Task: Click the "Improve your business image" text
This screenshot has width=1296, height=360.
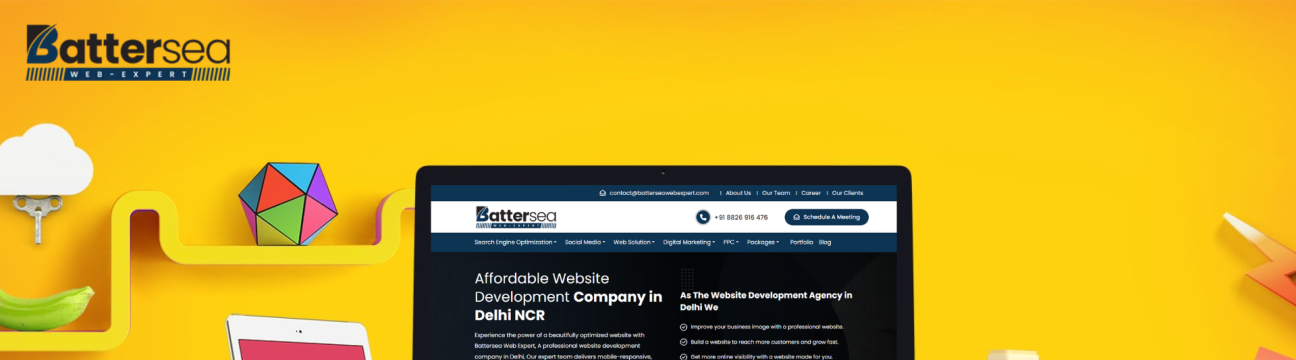Action: pos(766,327)
